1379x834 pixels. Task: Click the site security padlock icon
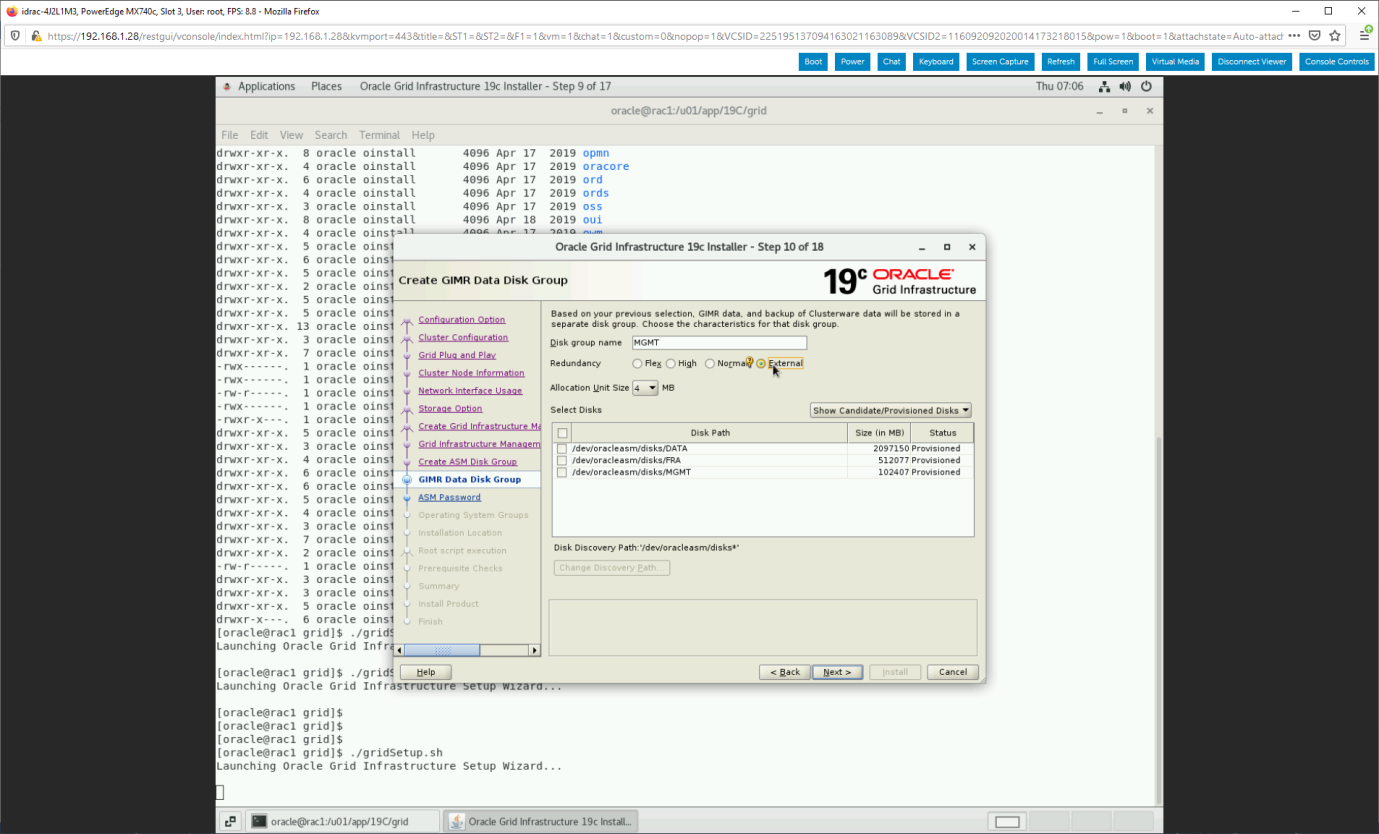point(36,35)
